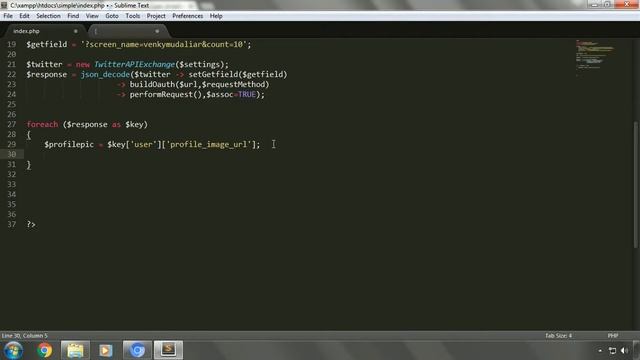
Task: Open the media player taskbar icon
Action: (x=106, y=350)
